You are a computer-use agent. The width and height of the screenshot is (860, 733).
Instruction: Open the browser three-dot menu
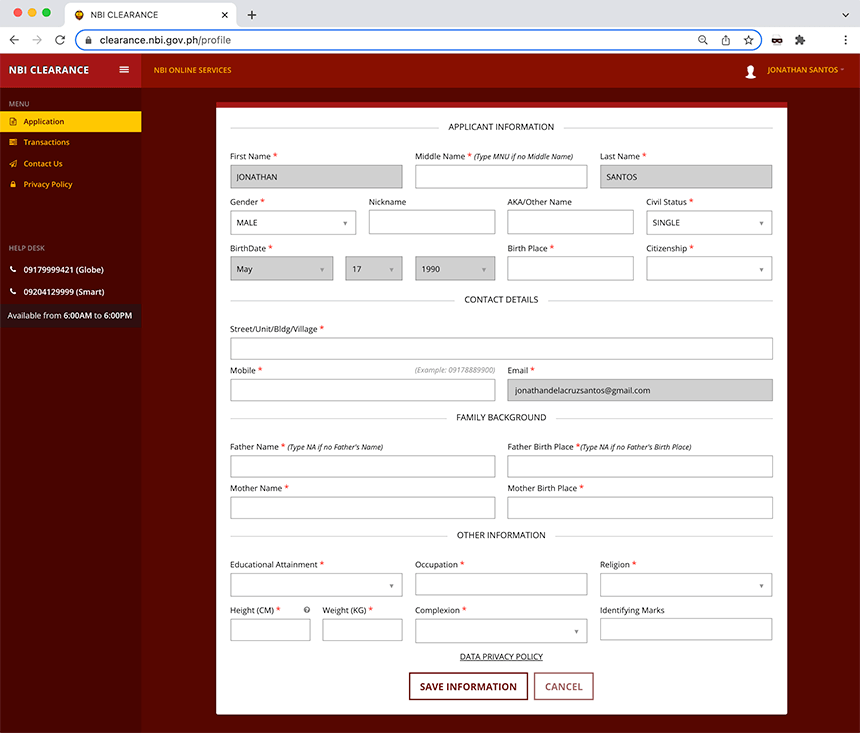[845, 40]
